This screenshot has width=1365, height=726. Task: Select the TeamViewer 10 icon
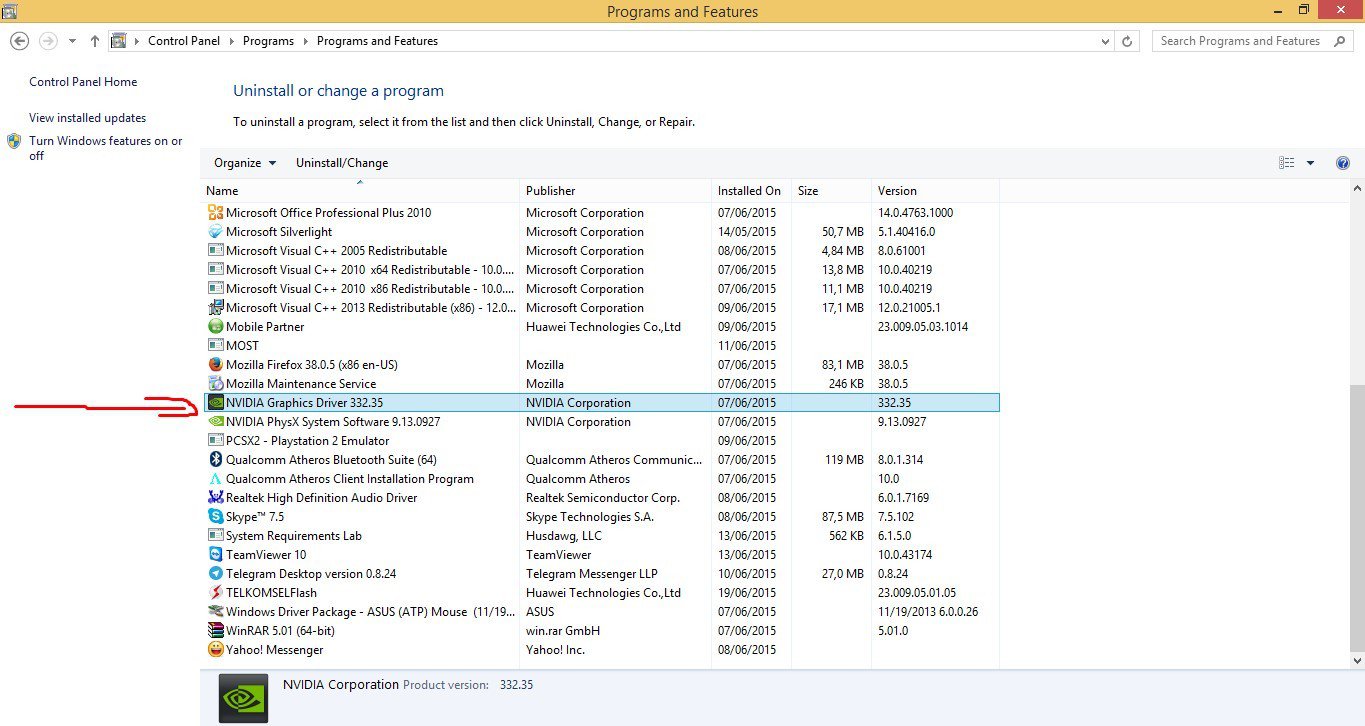[215, 555]
